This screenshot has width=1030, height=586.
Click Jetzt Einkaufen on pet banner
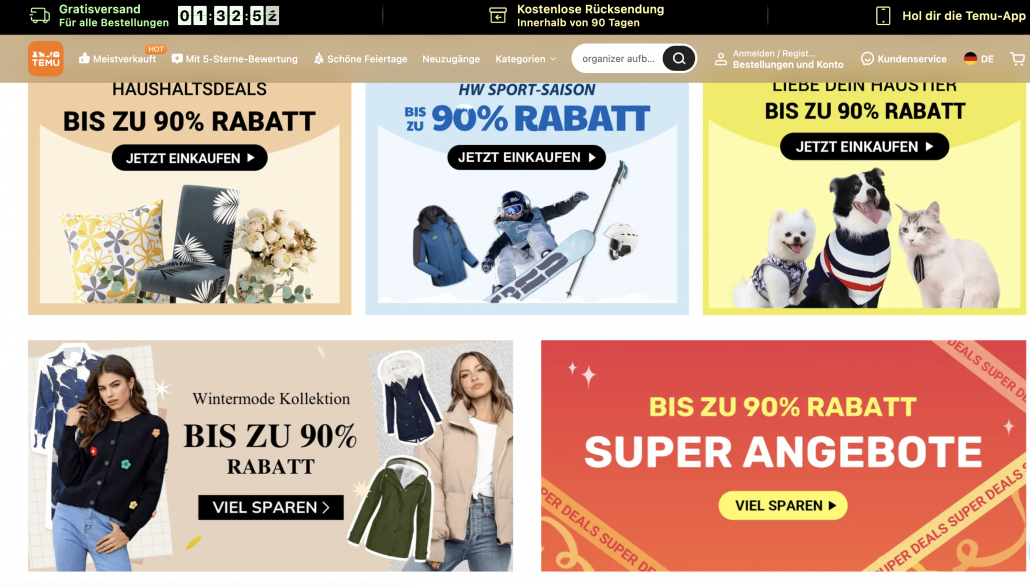(864, 146)
